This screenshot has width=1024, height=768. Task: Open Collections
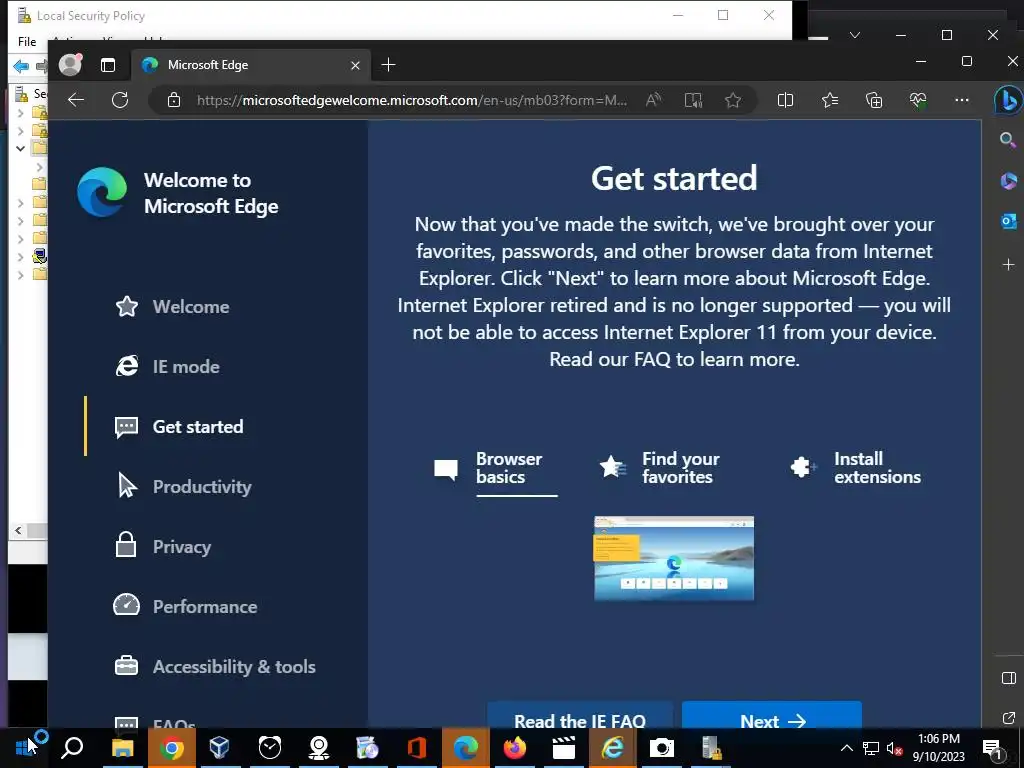coord(874,100)
